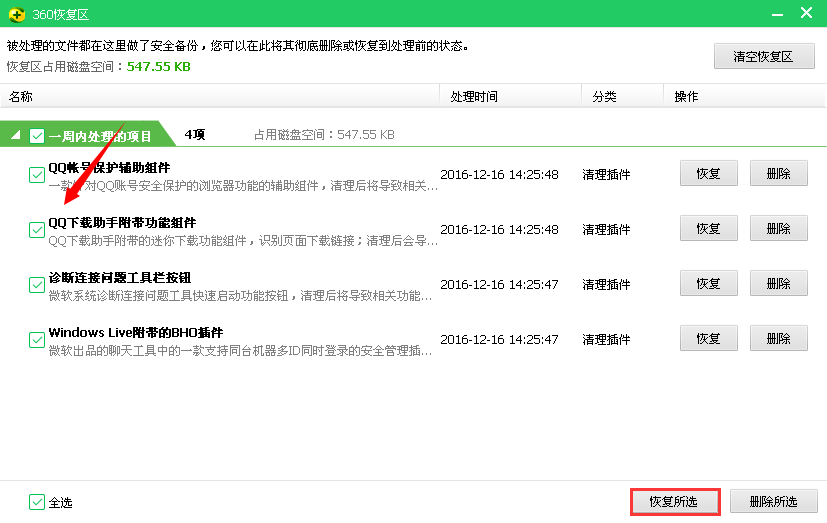Click the 占用磁盘空间 text in group header
The height and width of the screenshot is (523, 827).
(324, 134)
